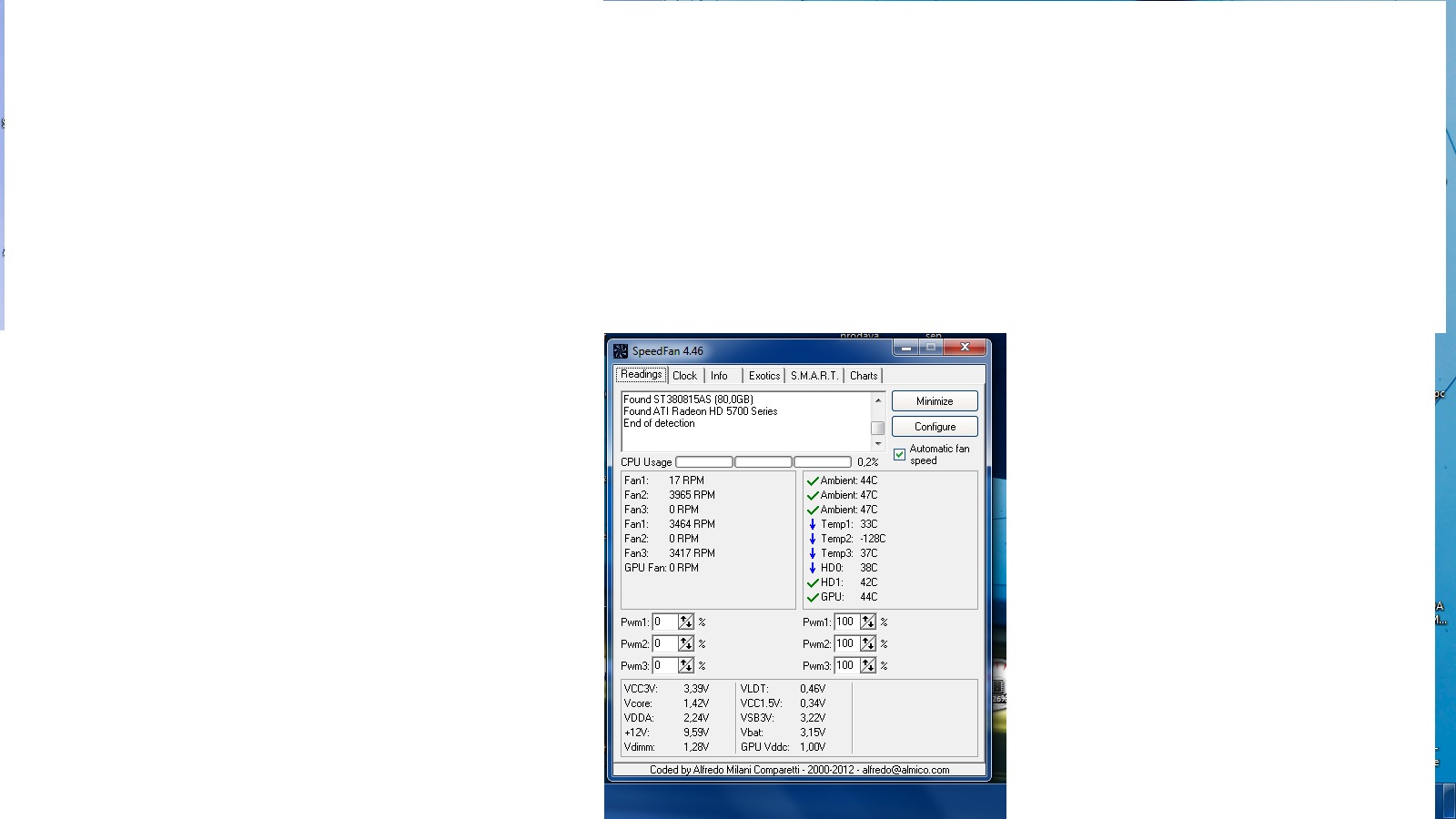Image resolution: width=1456 pixels, height=819 pixels.
Task: Switch to the S.M.A.R.T. tab
Action: click(814, 376)
